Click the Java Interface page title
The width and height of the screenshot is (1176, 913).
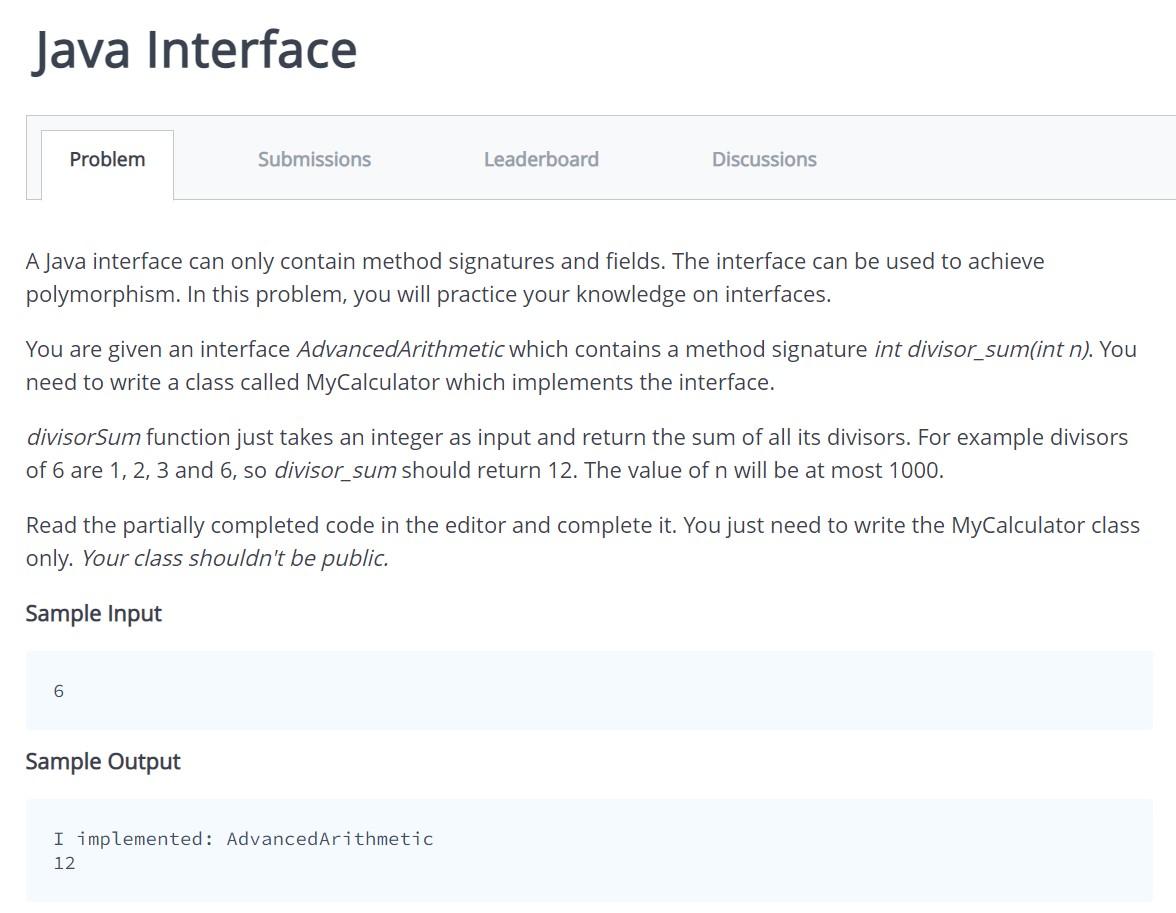tap(195, 48)
